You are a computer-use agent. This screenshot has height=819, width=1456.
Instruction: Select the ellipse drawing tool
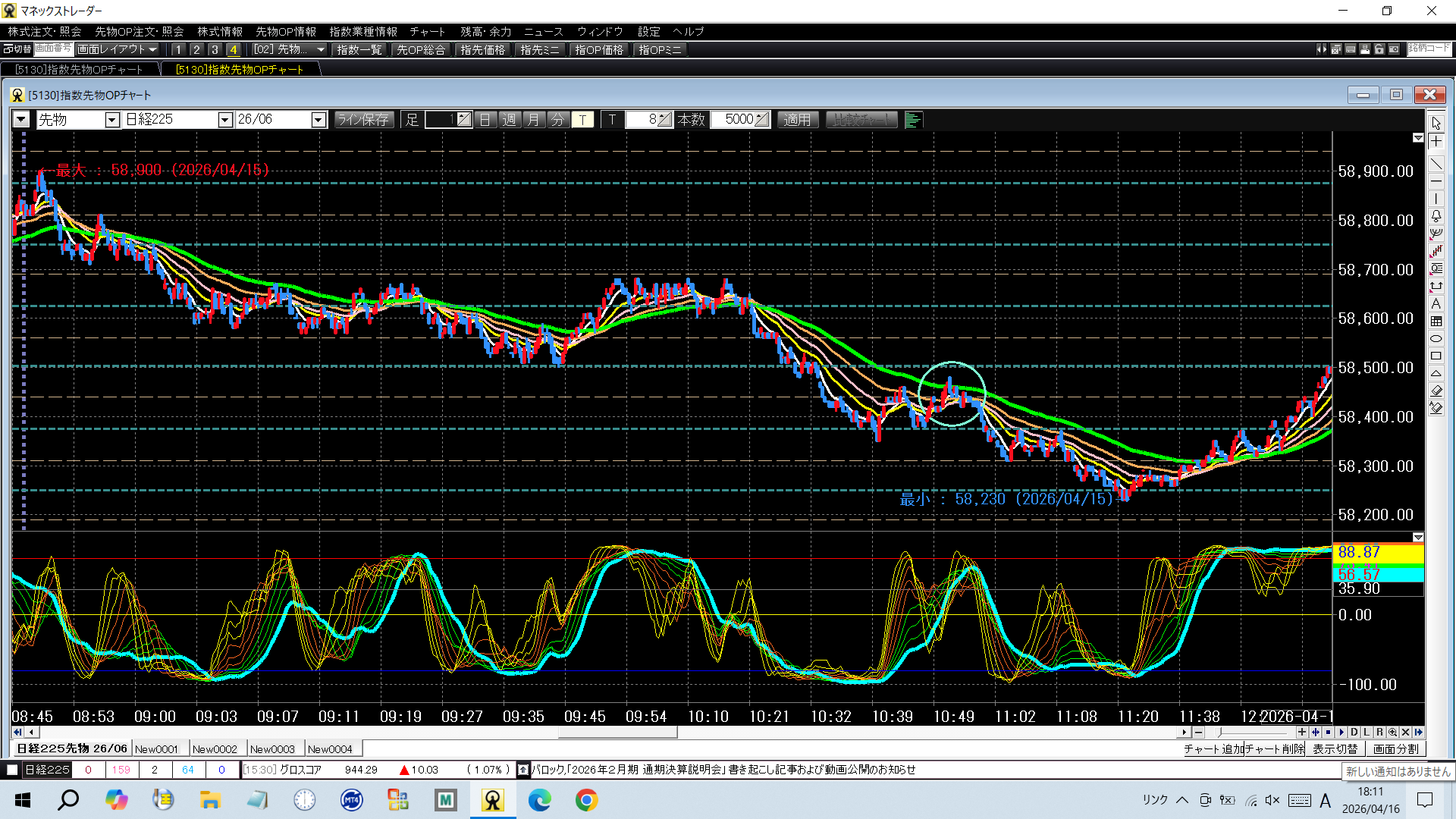point(1436,339)
